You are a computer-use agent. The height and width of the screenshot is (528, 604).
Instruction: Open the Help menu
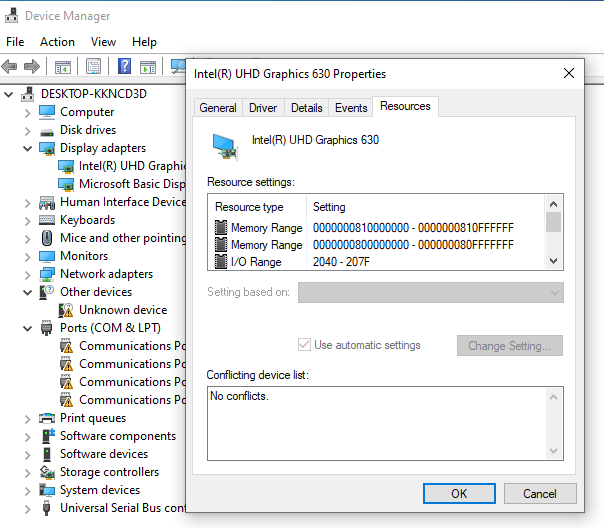(144, 42)
